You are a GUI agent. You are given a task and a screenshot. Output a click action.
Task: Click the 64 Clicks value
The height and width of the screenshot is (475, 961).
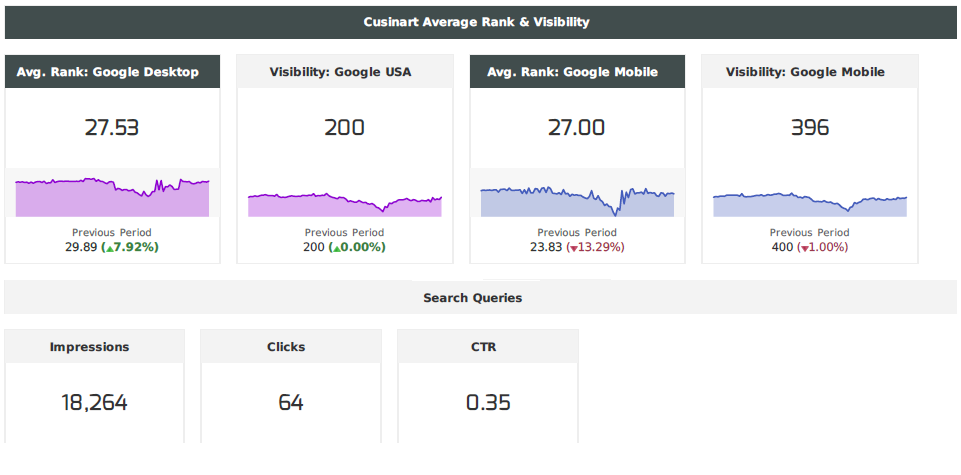tap(290, 403)
